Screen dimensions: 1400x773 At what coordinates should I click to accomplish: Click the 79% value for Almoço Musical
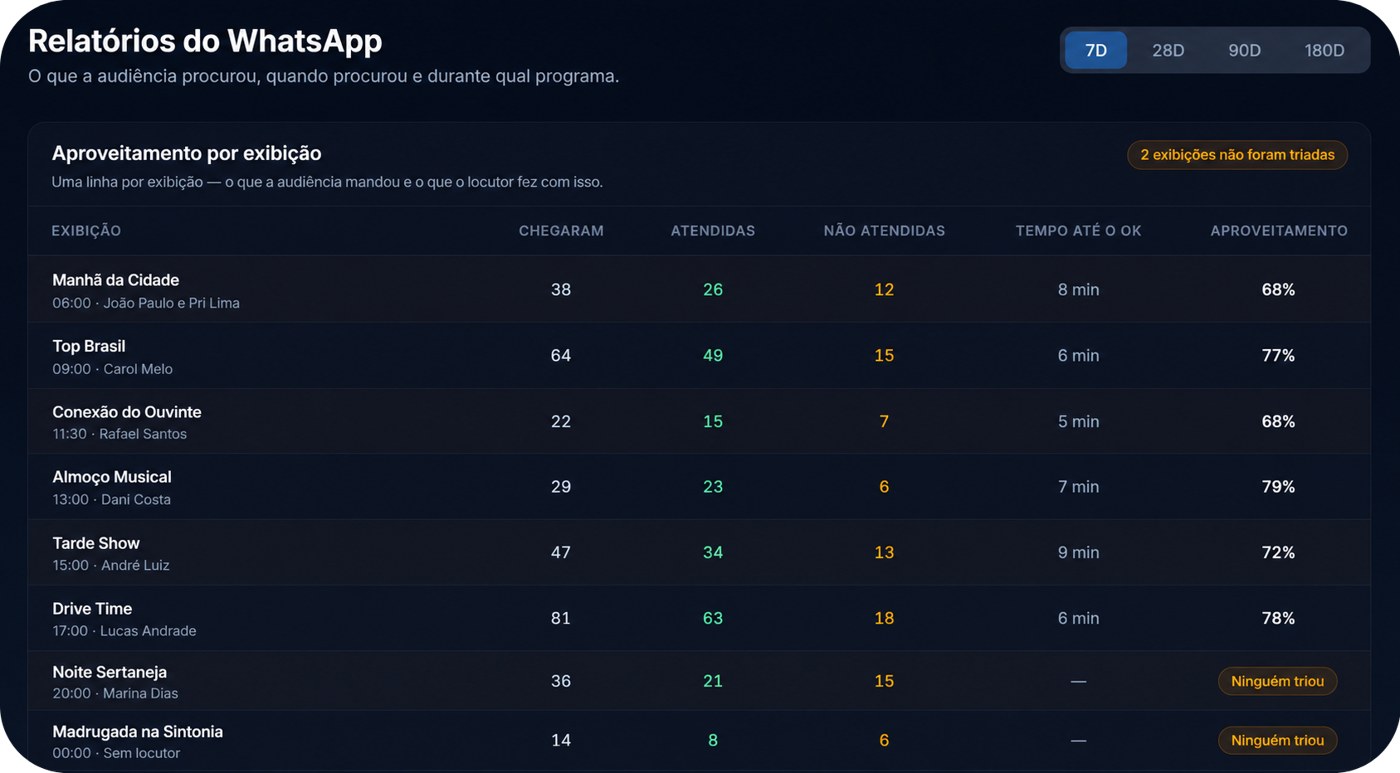(1278, 487)
